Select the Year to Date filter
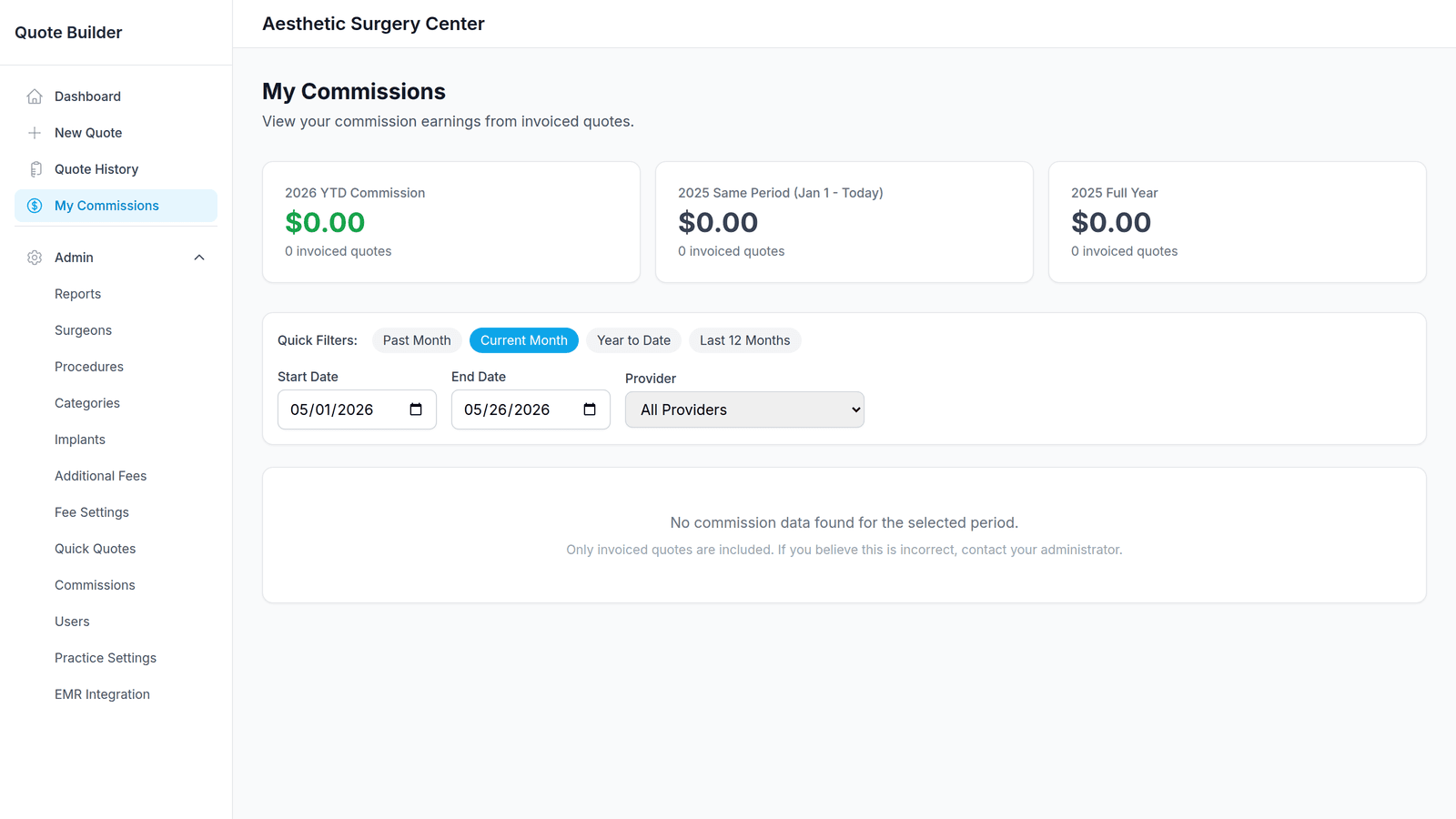 (x=633, y=340)
